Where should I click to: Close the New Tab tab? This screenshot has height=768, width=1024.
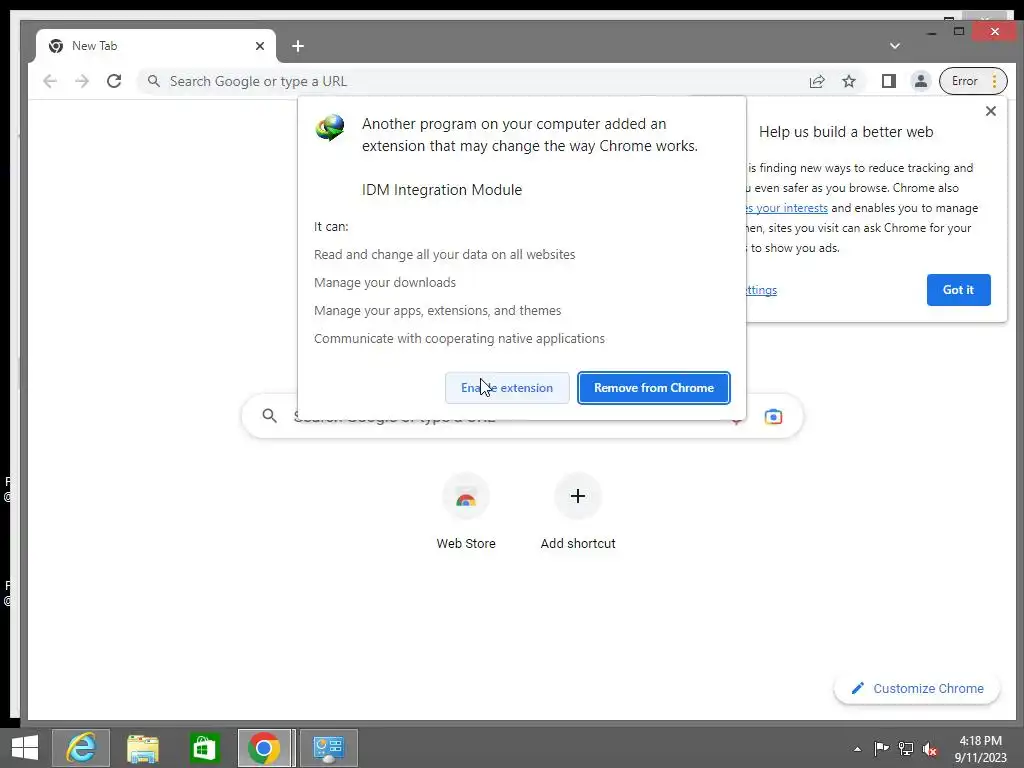tap(260, 46)
